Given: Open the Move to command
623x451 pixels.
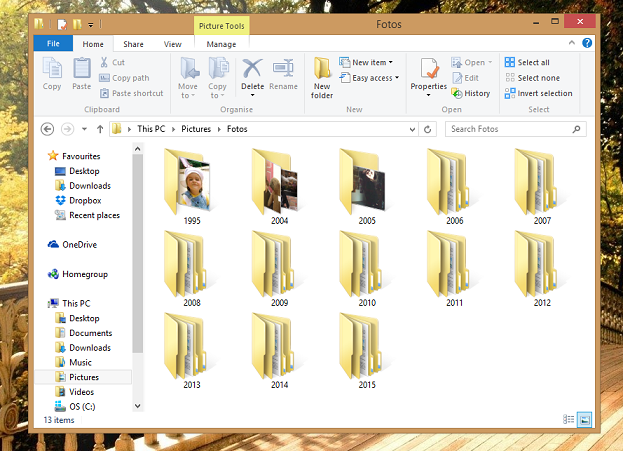Looking at the screenshot, I should coord(188,78).
